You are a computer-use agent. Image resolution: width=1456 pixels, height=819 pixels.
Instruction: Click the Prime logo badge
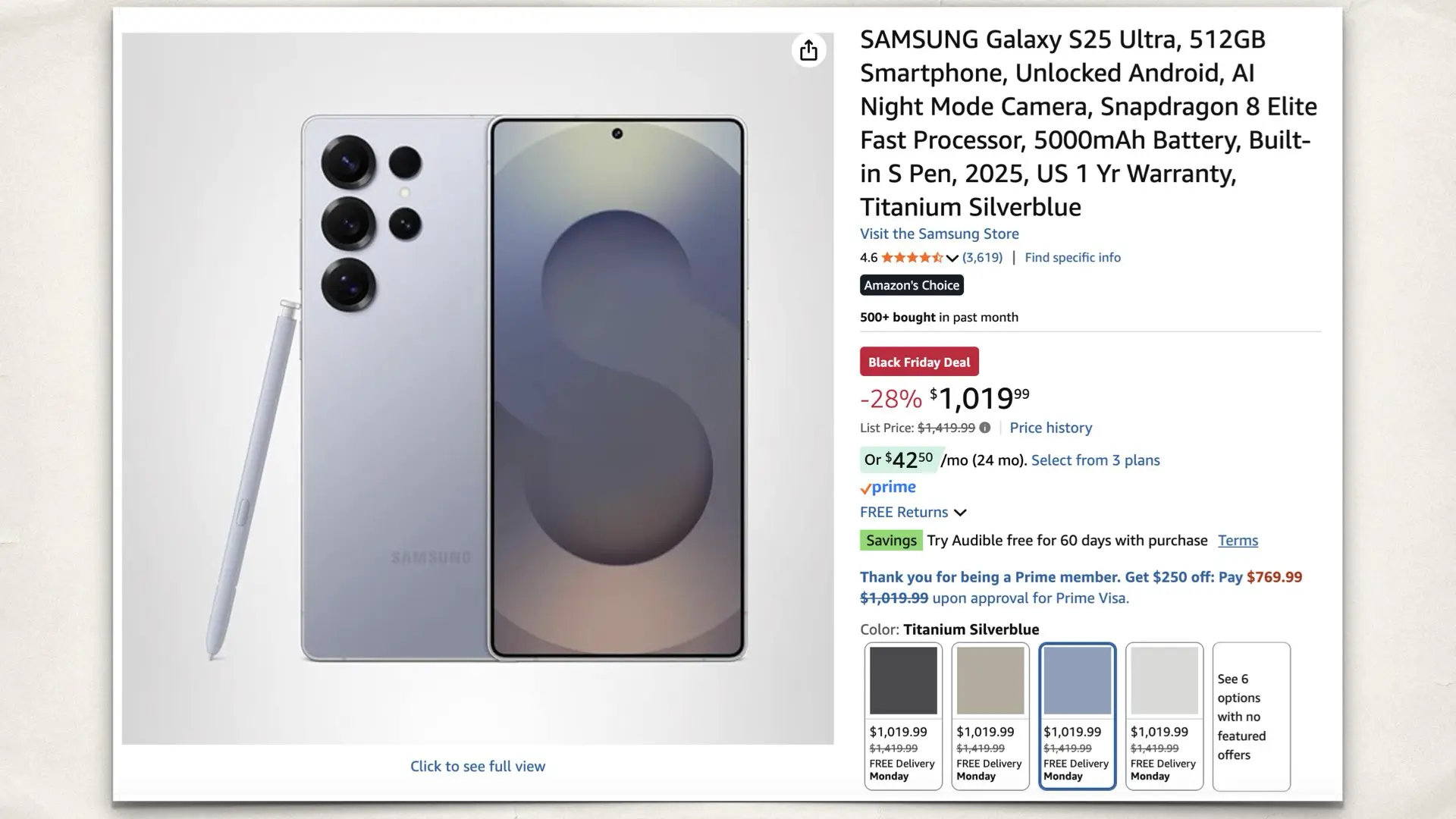[888, 487]
